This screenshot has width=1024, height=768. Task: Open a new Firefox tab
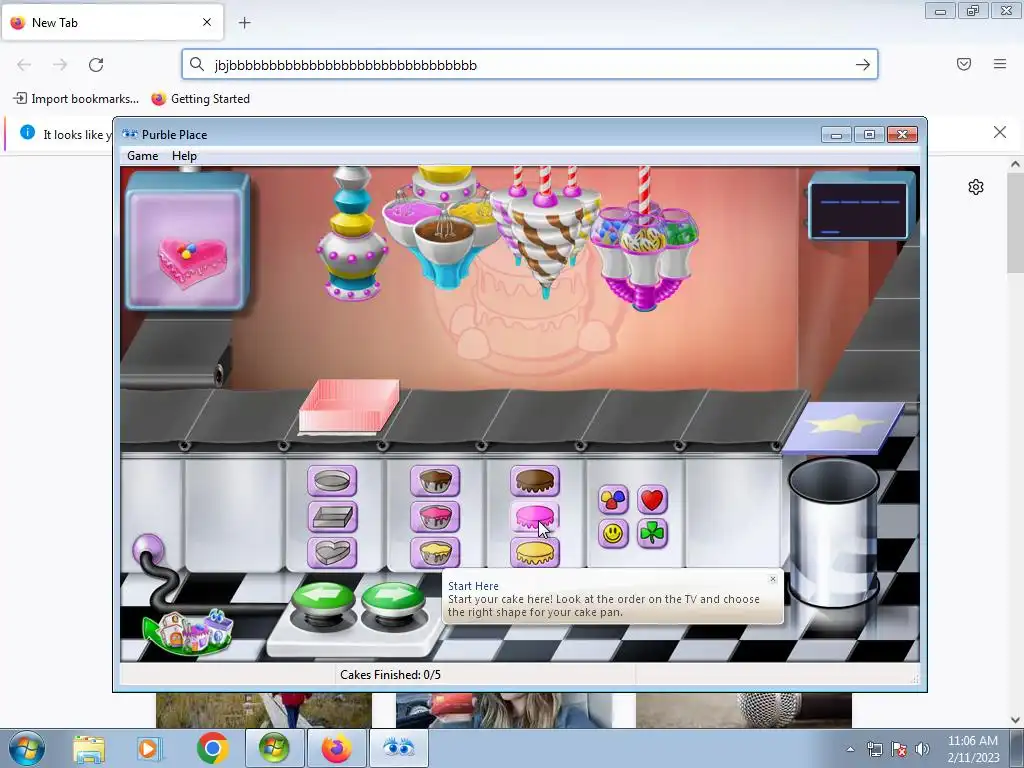(244, 23)
